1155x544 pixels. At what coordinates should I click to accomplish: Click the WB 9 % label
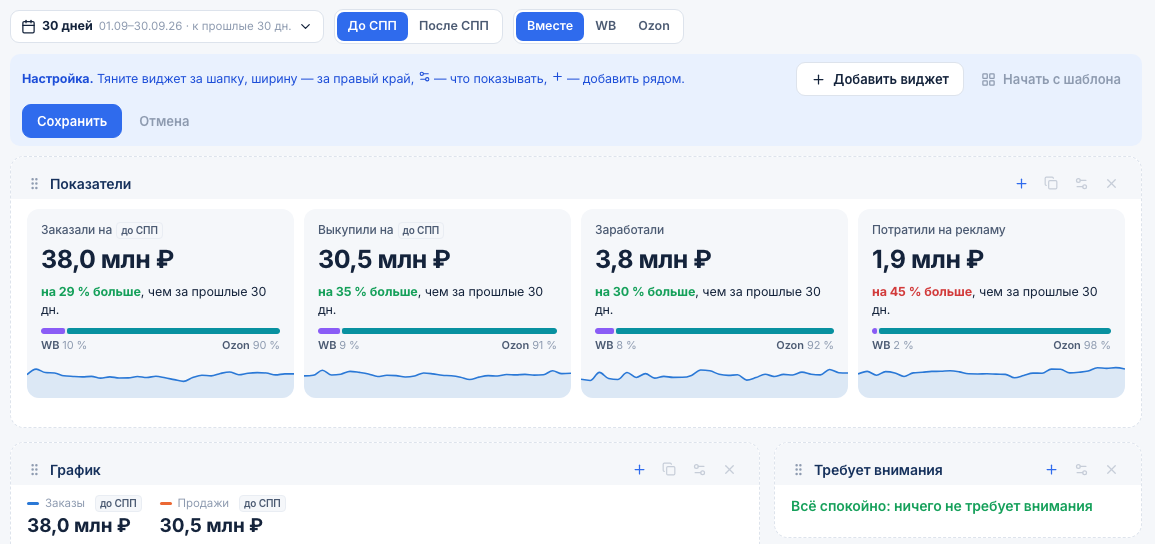337,345
